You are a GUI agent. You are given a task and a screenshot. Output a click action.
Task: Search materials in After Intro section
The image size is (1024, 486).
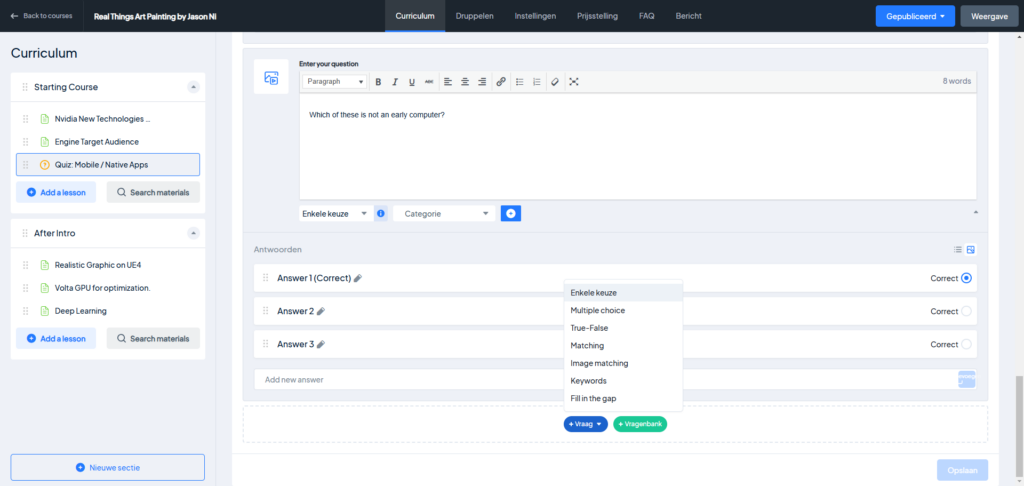click(153, 339)
